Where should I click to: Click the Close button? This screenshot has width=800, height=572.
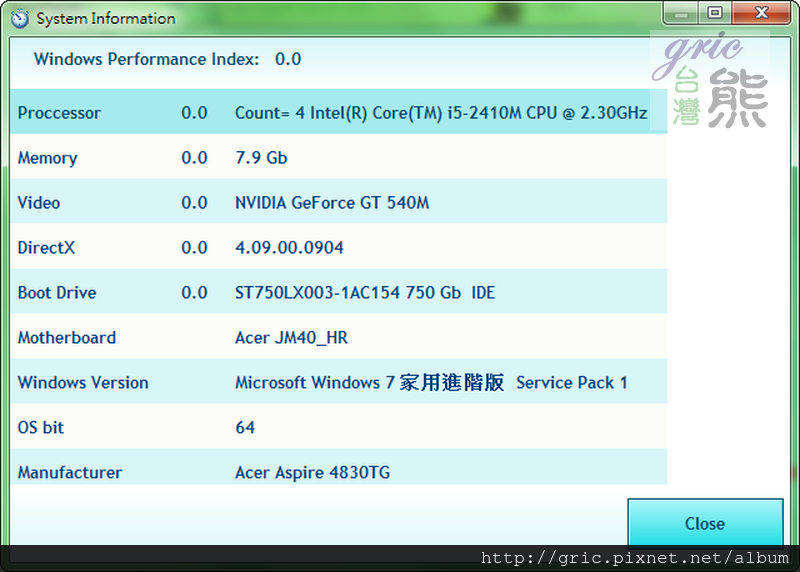click(x=705, y=523)
